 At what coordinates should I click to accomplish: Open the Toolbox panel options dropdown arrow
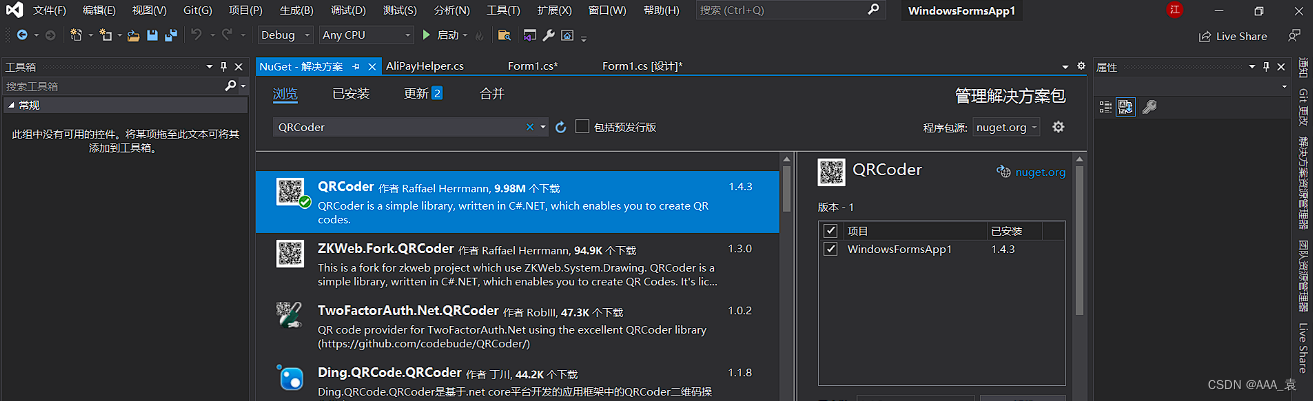208,67
